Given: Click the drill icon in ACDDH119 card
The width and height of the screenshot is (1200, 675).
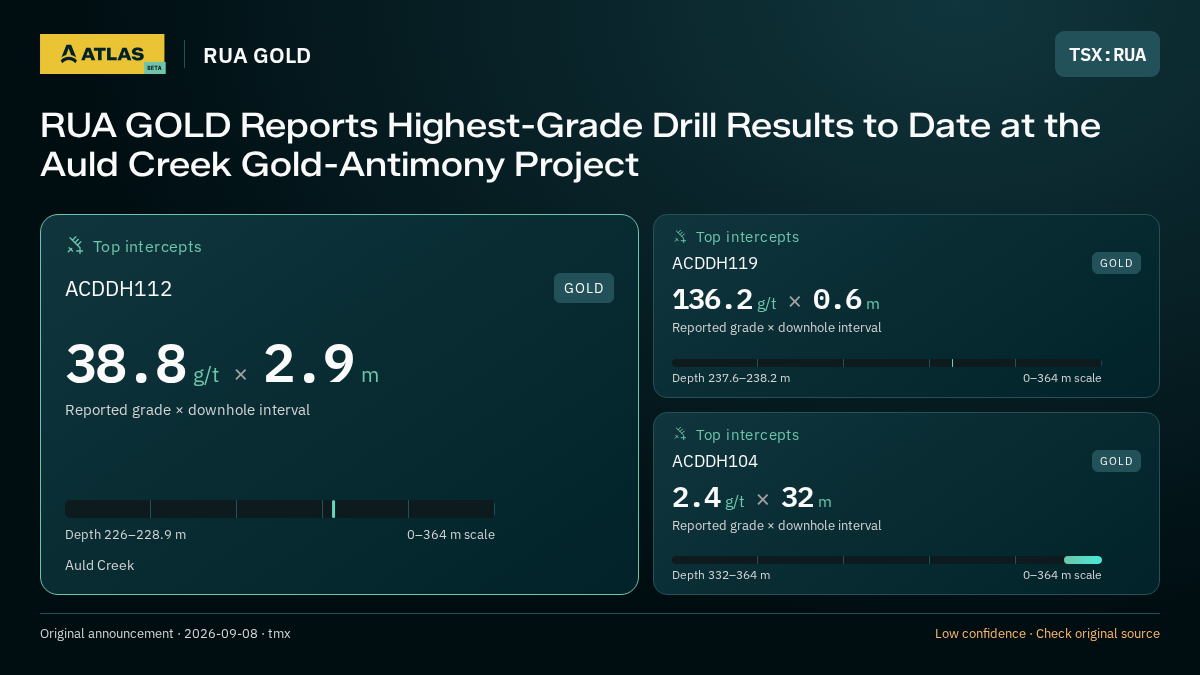Looking at the screenshot, I should (x=680, y=237).
